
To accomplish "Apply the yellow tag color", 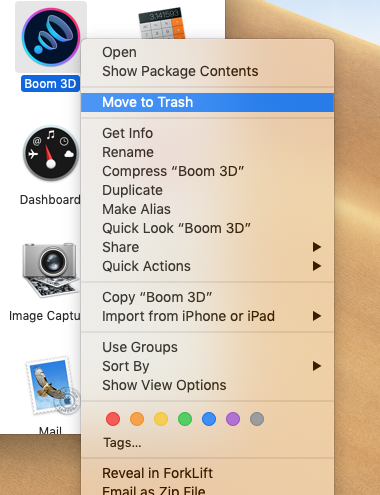I will pyautogui.click(x=161, y=419).
